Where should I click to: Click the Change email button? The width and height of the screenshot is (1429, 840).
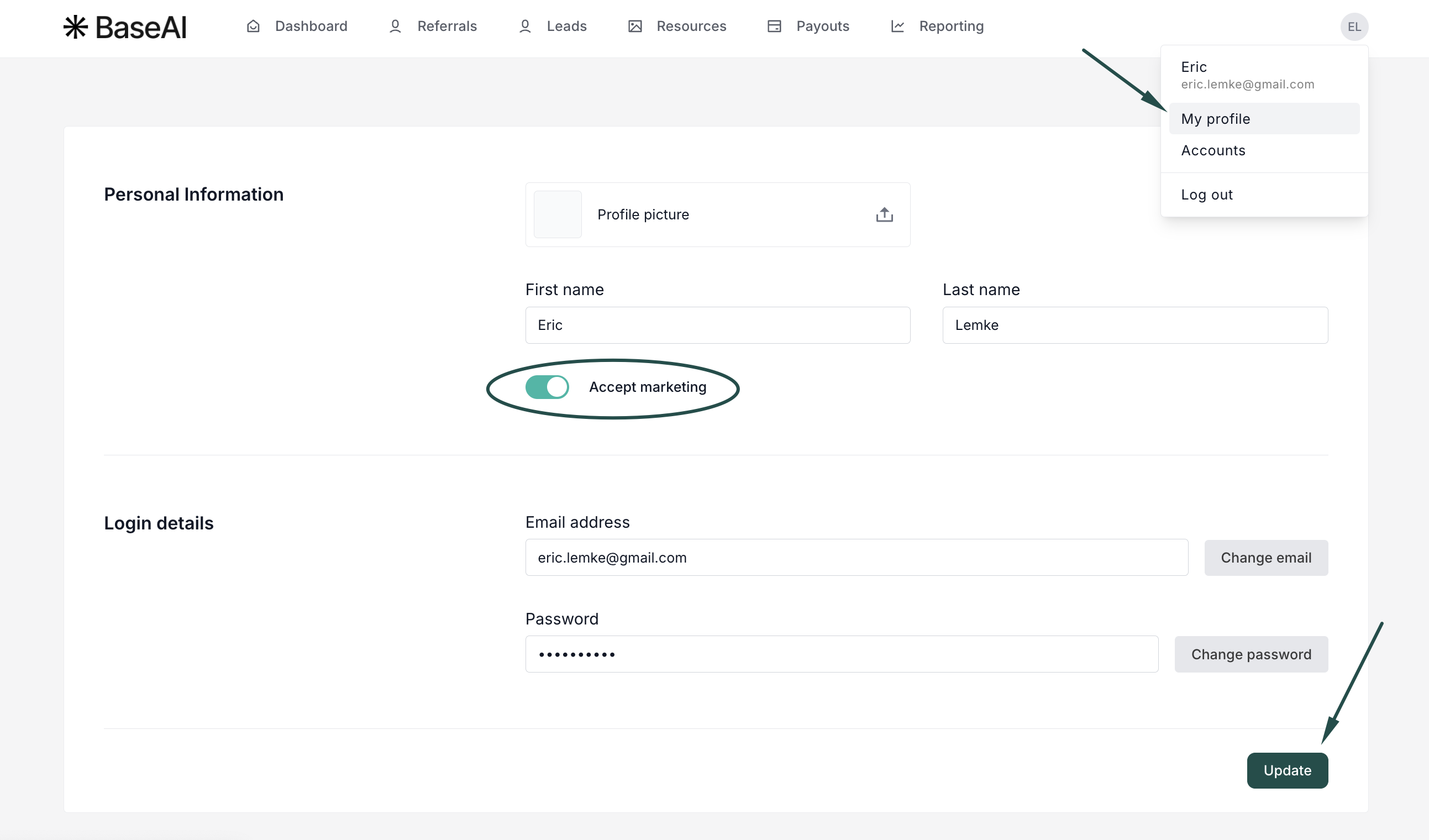[x=1265, y=558]
